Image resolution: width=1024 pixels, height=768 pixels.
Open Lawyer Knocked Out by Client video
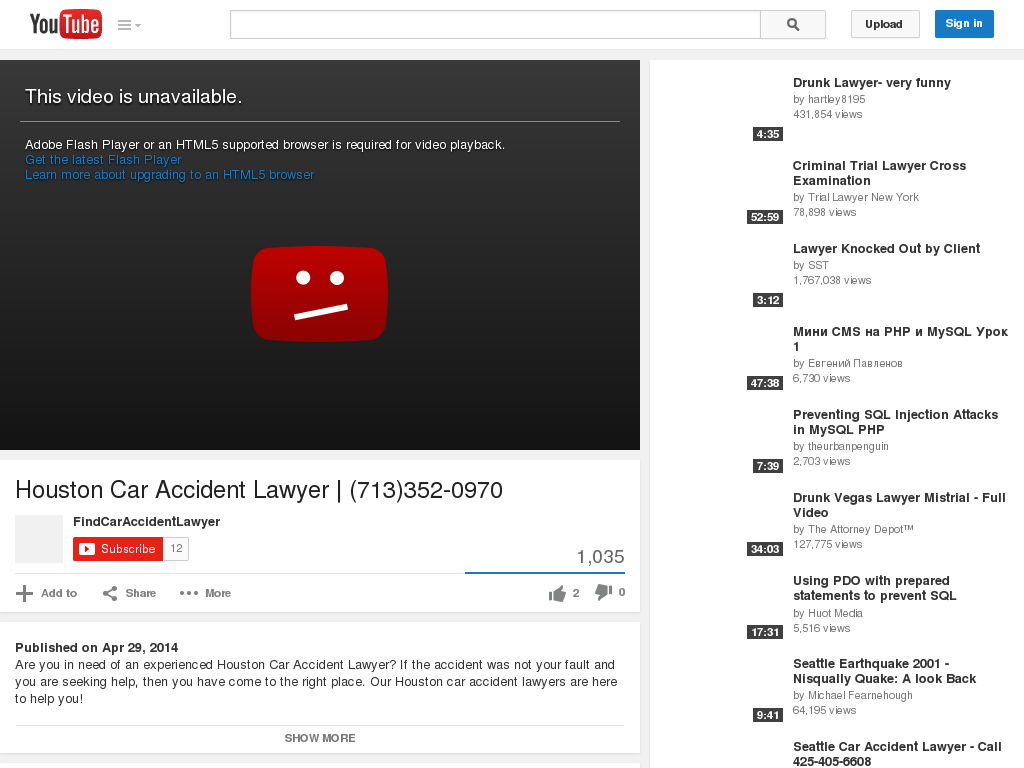pyautogui.click(x=886, y=248)
